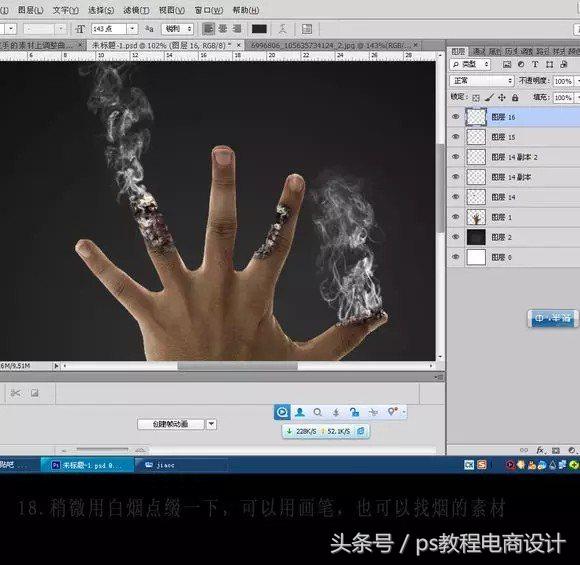
Task: Click the floating toolbar microphone icon
Action: (336, 412)
